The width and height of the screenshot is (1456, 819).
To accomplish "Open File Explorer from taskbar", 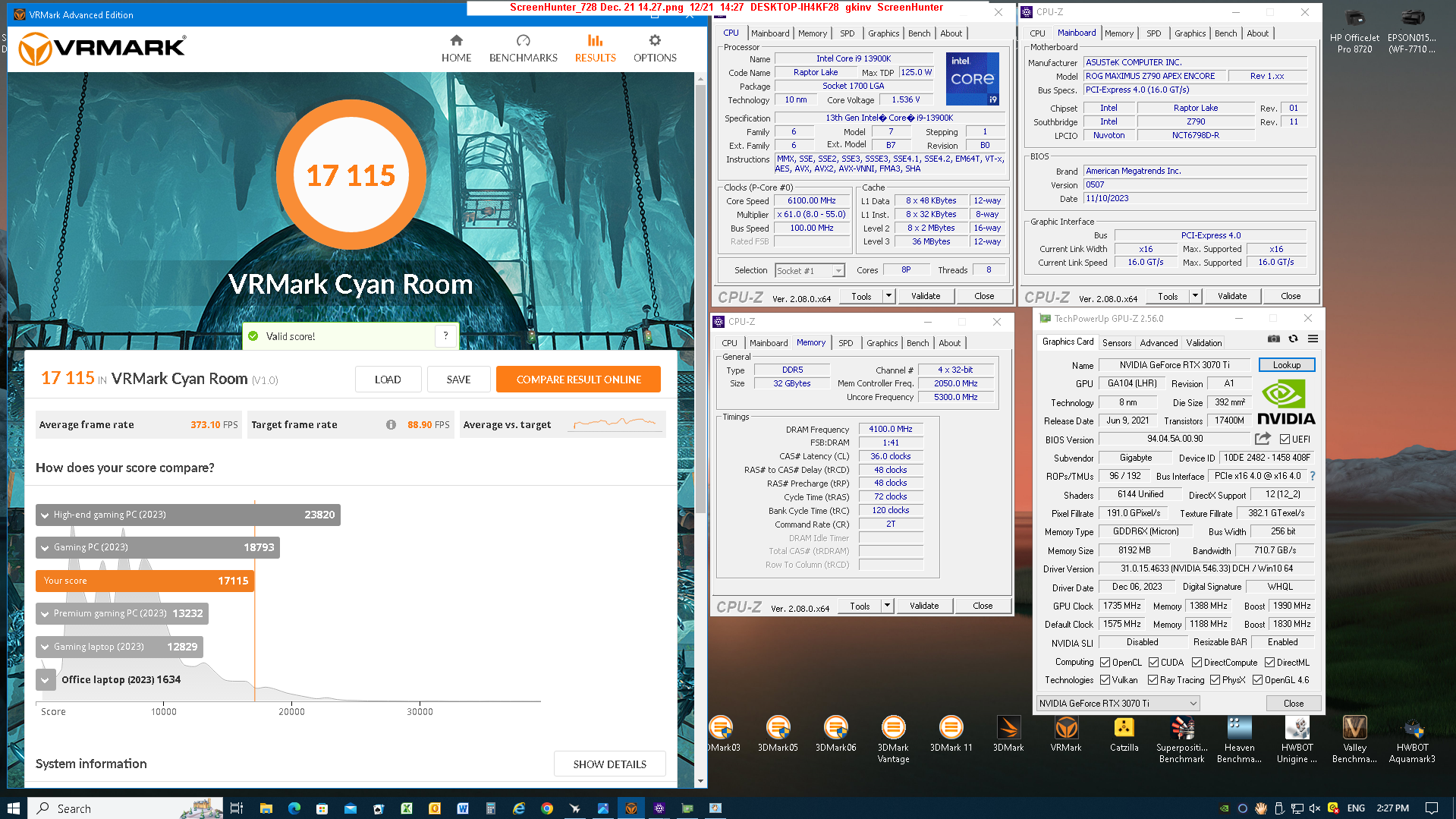I will [266, 808].
